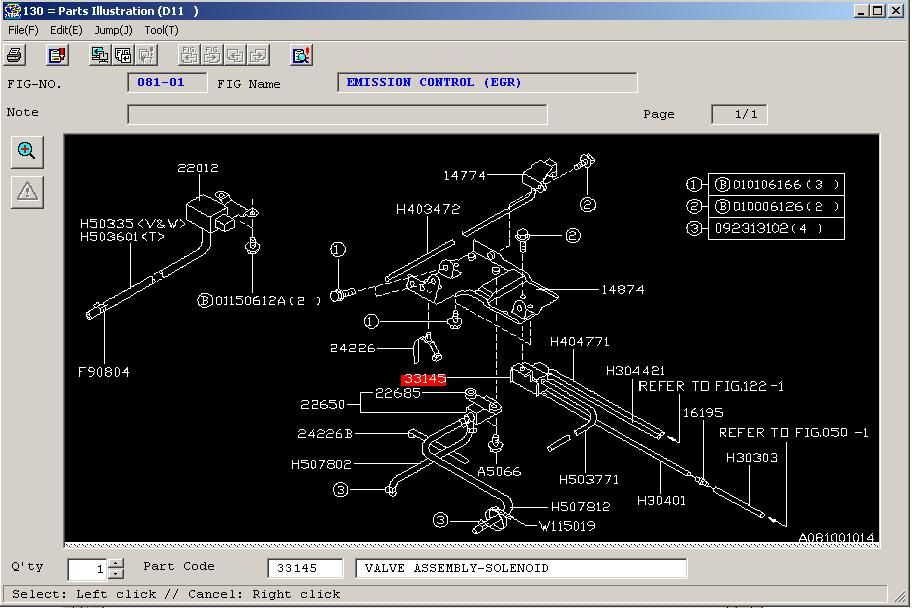
Task: Select part code 22685 in the diagram
Action: (397, 393)
